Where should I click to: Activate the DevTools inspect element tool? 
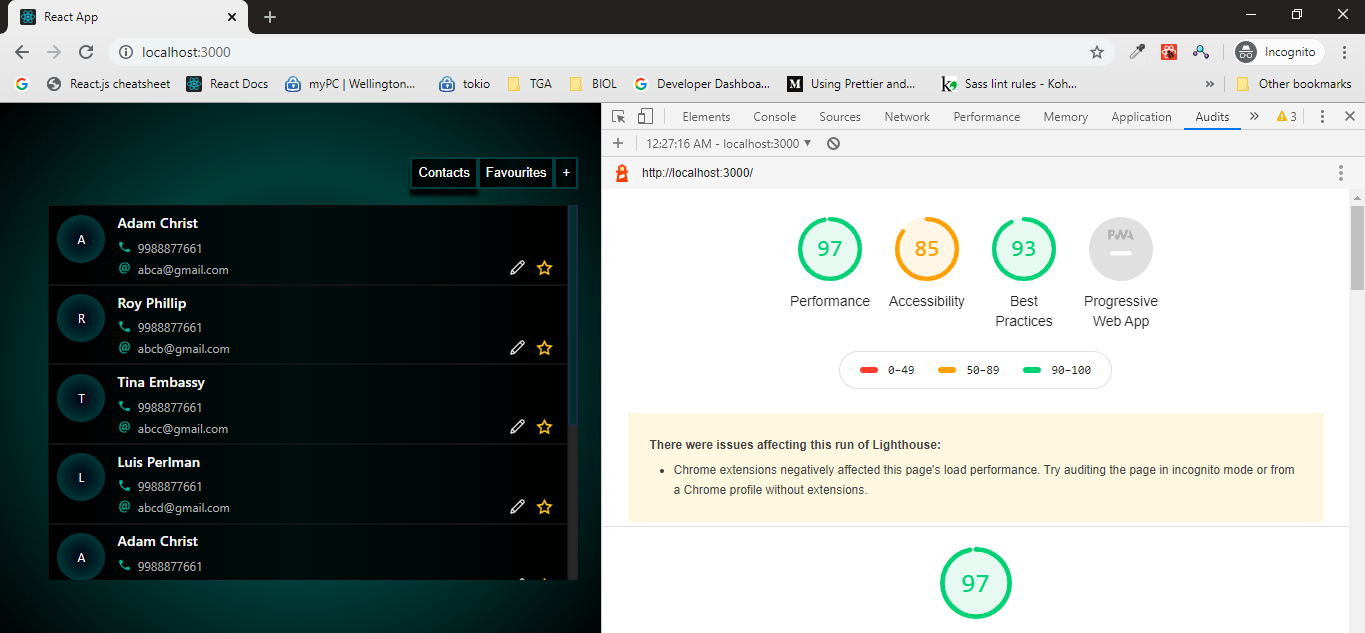click(x=619, y=117)
